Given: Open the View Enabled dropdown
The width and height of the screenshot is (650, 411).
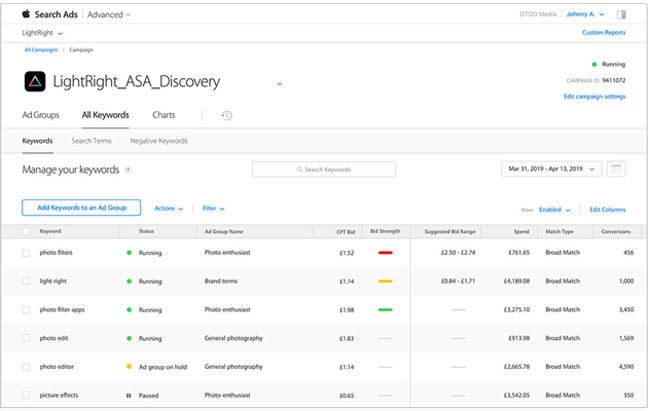Looking at the screenshot, I should pos(554,210).
